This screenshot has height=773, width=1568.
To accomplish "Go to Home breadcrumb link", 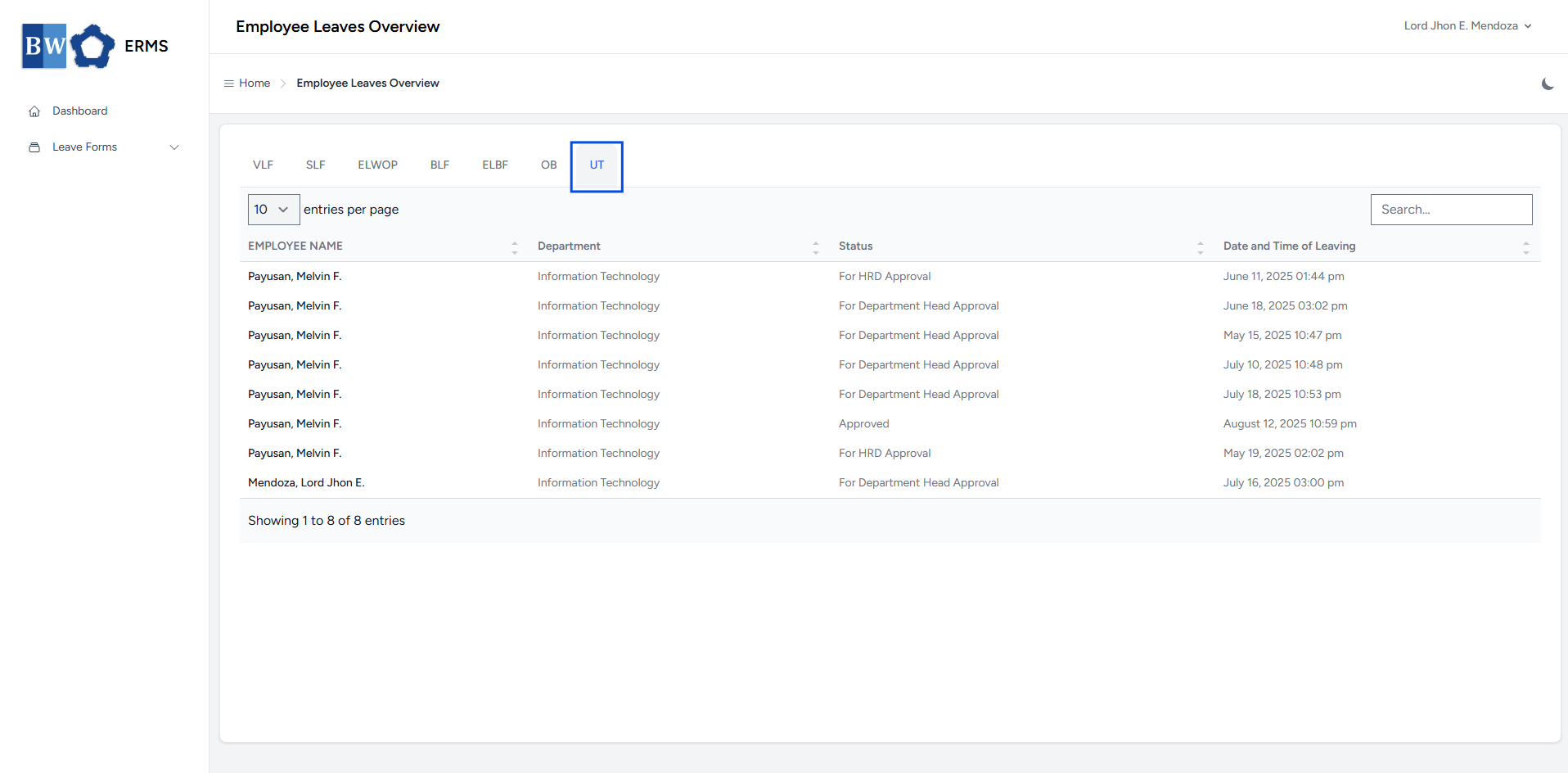I will click(x=255, y=84).
